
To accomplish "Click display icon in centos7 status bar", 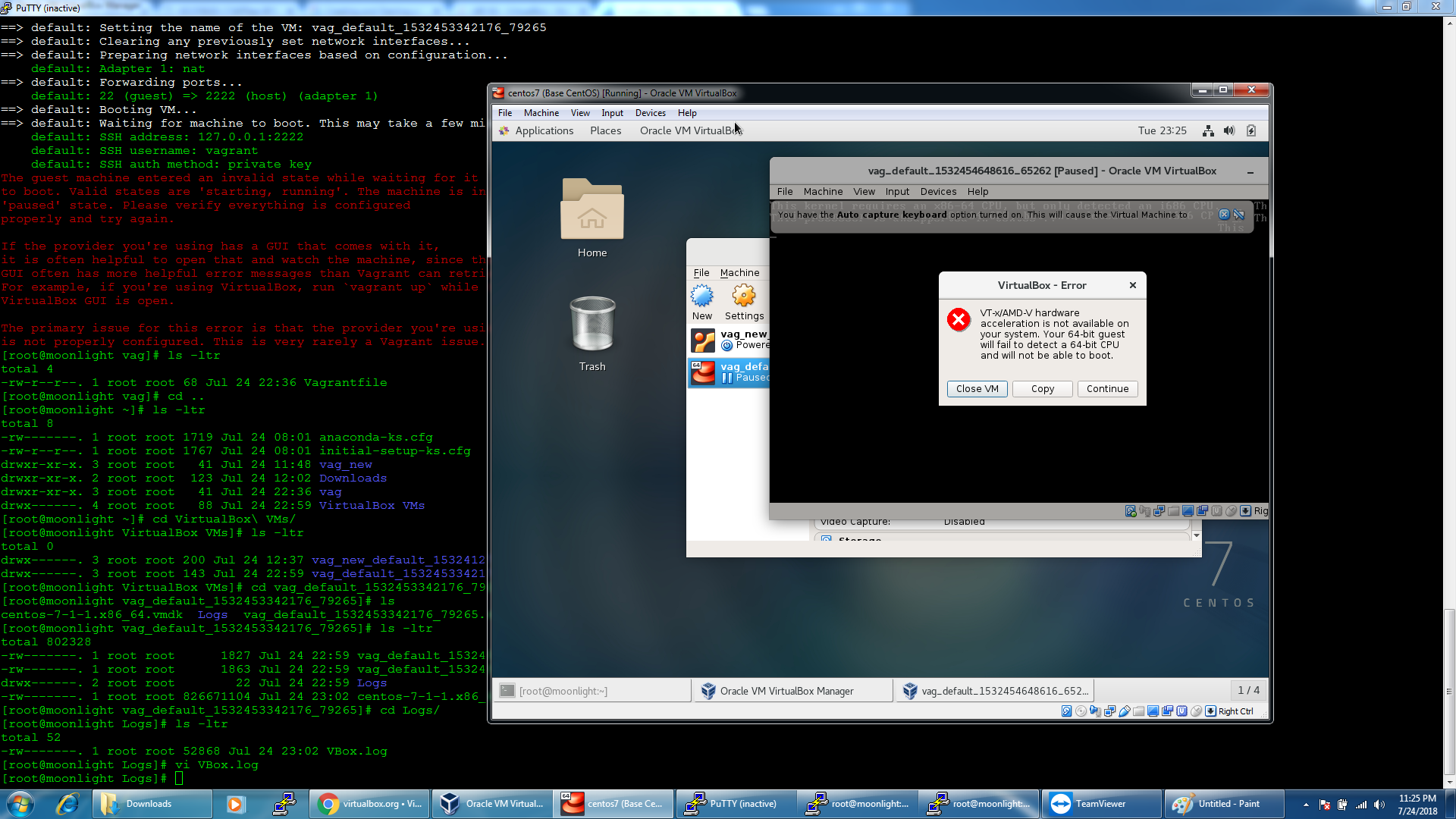I will [x=1153, y=711].
